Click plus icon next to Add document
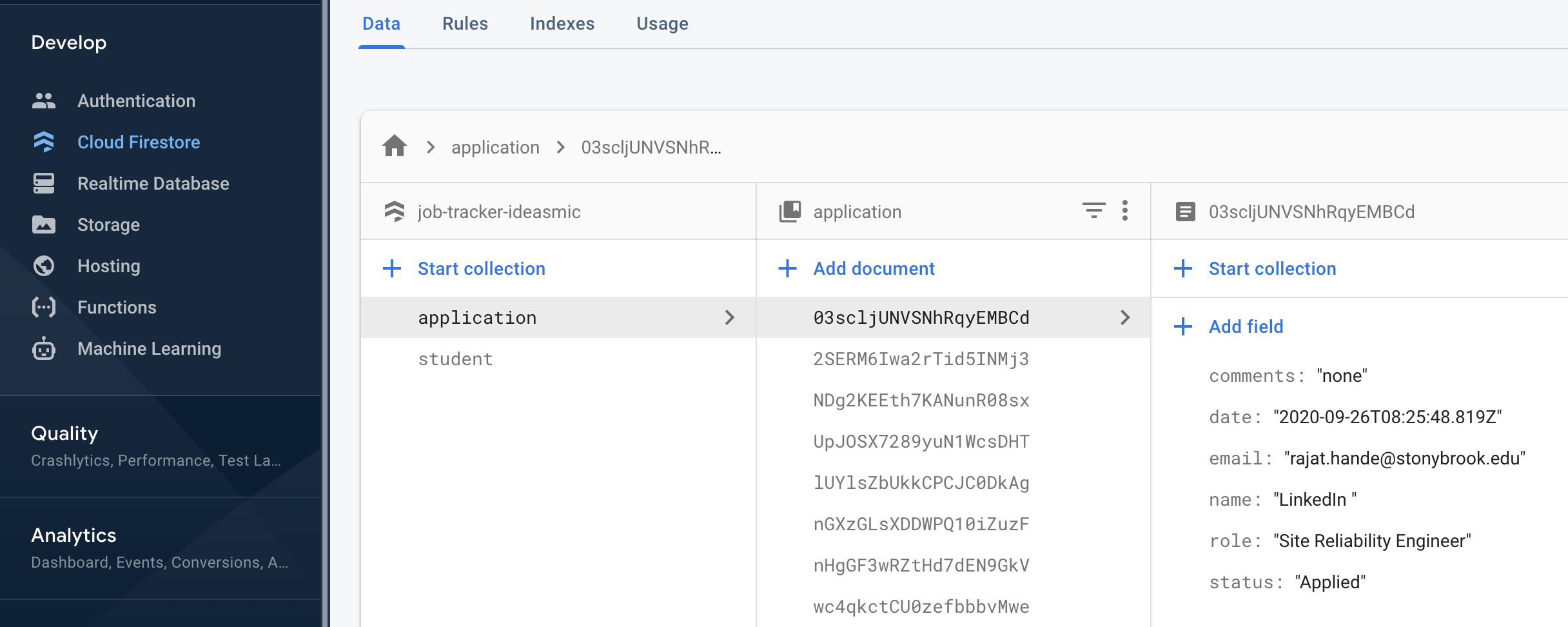The image size is (1568, 627). (788, 268)
